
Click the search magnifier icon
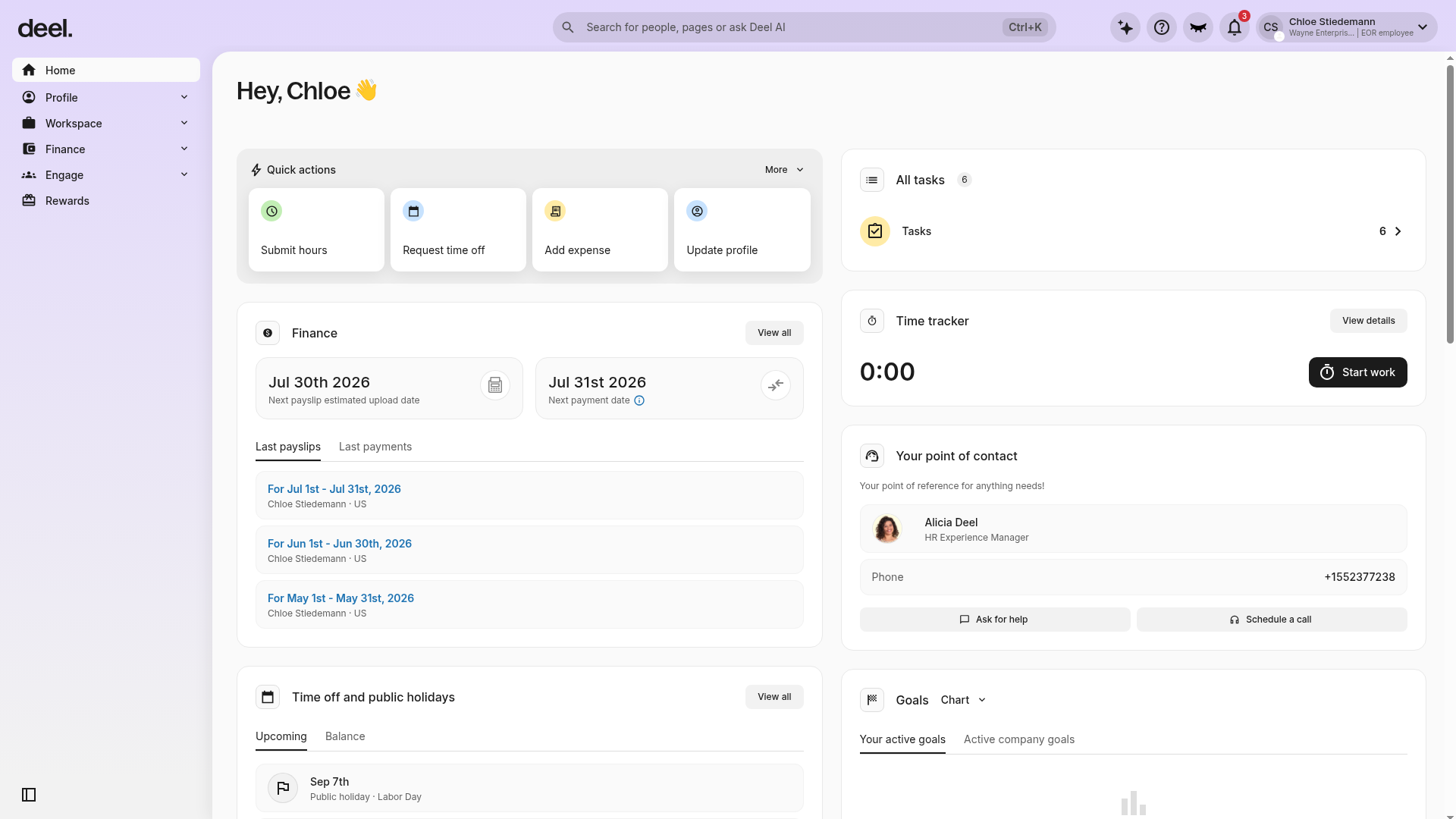point(568,27)
